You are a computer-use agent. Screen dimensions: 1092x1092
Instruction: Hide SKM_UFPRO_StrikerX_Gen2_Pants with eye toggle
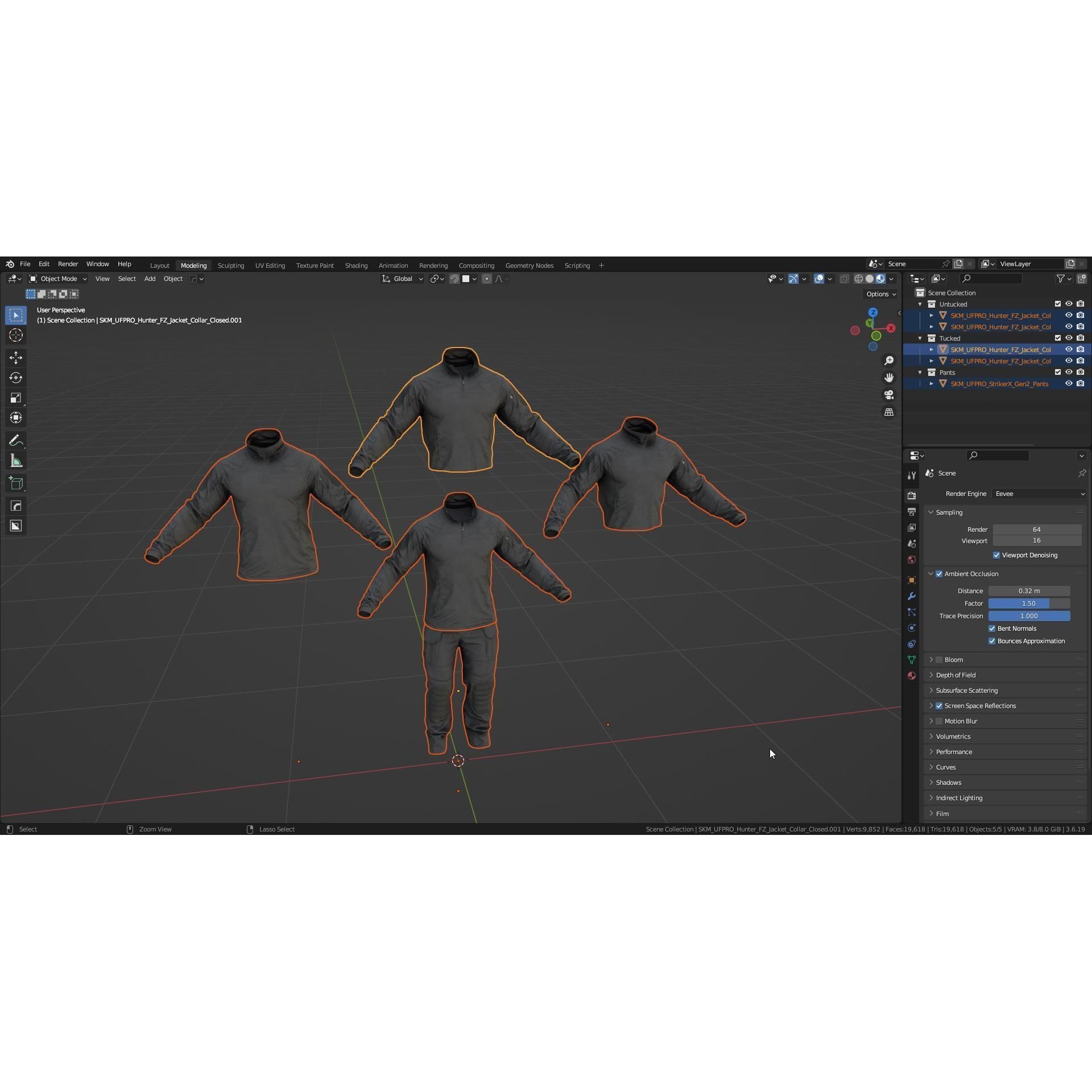coord(1069,383)
